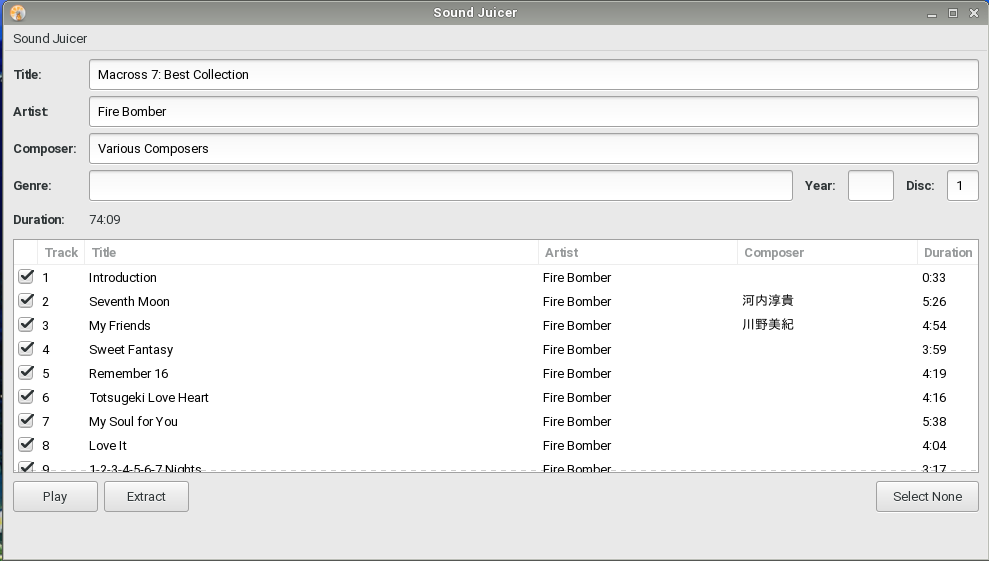Maximize the Sound Juicer window

[x=953, y=13]
